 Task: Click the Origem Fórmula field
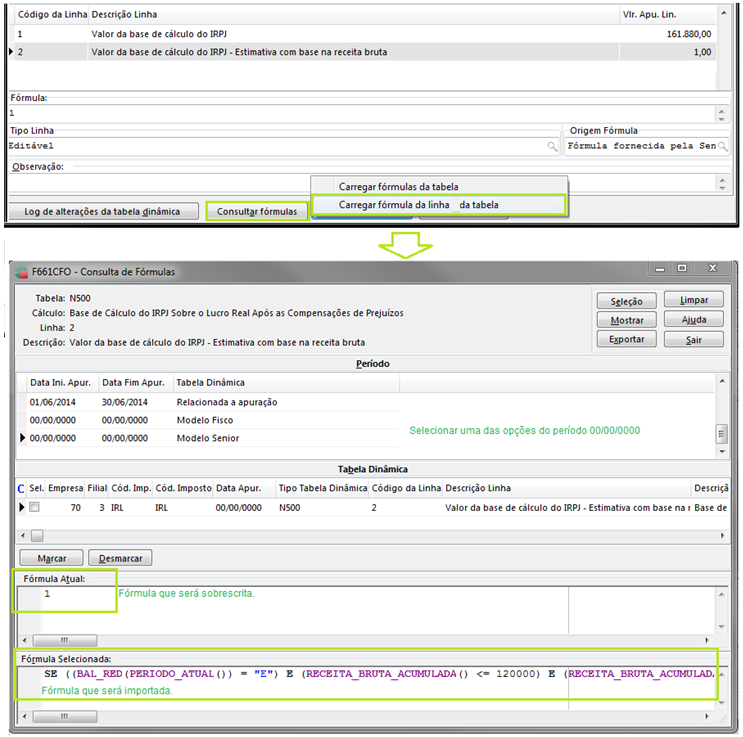click(642, 146)
